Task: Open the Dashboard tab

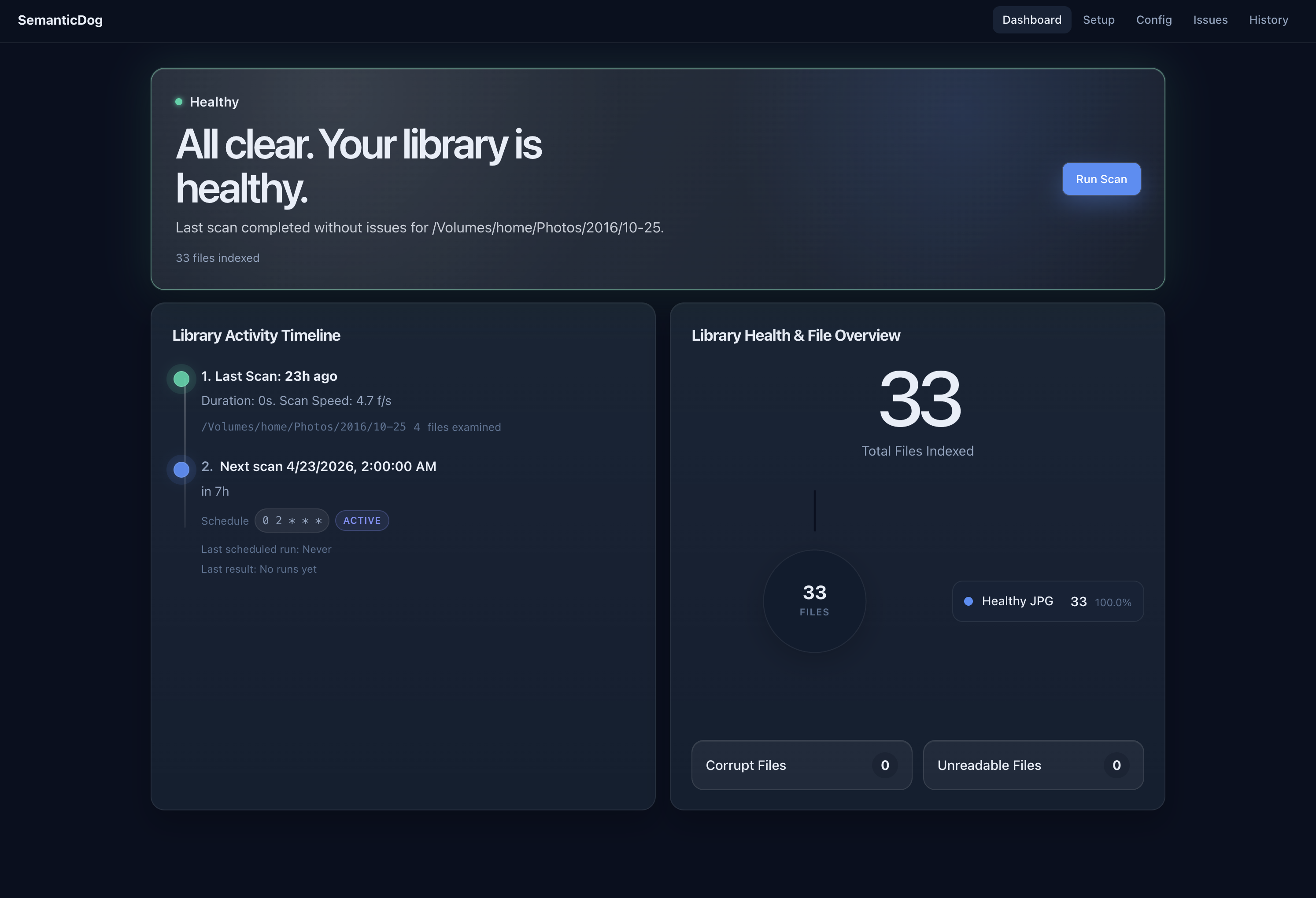Action: [x=1031, y=20]
